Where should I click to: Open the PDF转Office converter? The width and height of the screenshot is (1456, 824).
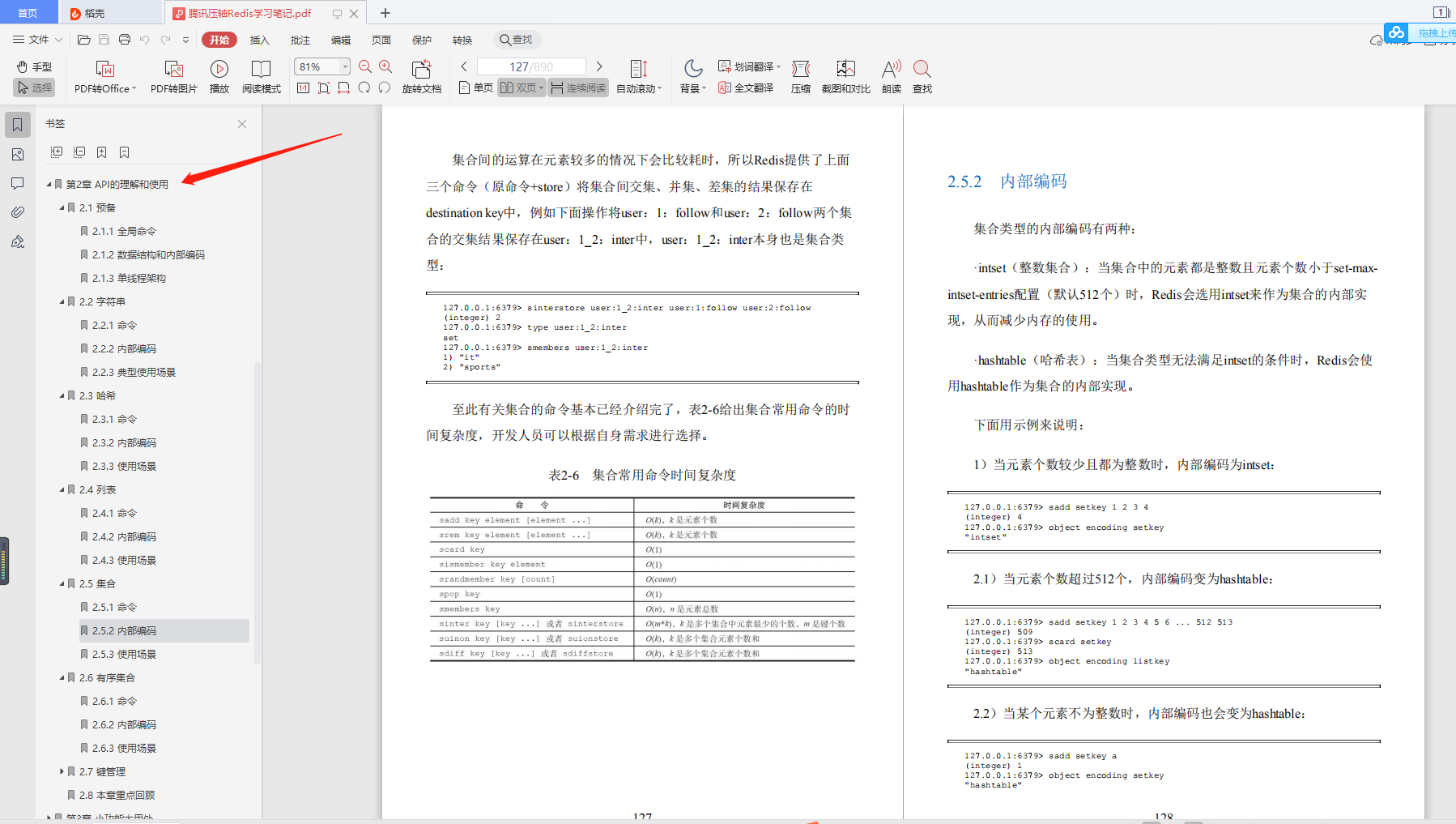[105, 77]
